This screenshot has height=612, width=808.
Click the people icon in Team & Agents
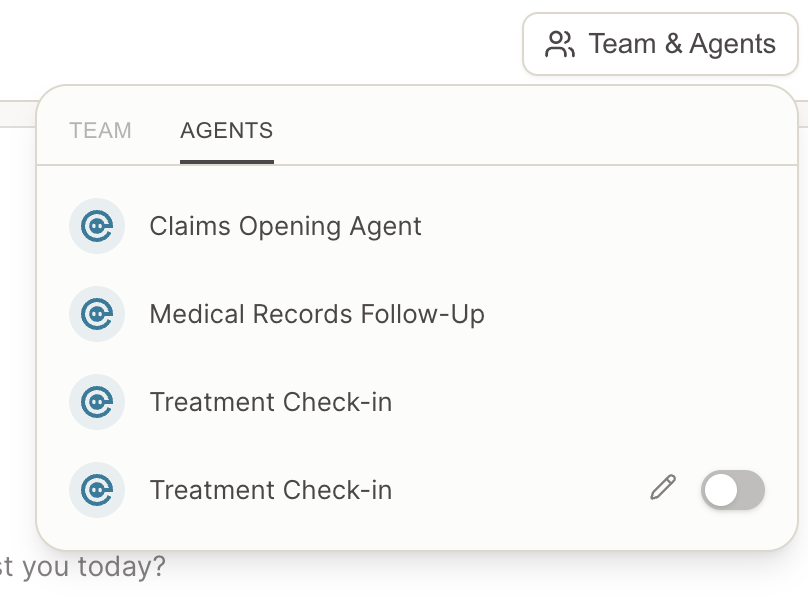(560, 44)
